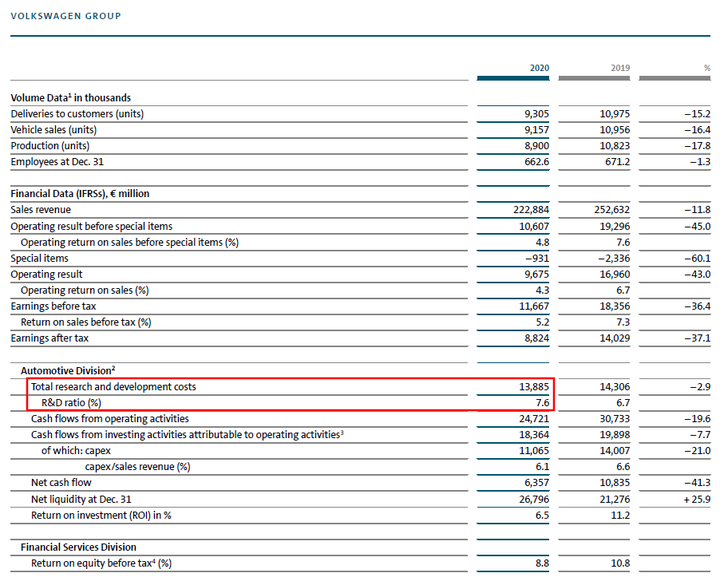
Task: Select Return on investment (ROI) in % label
Action: pos(101,515)
